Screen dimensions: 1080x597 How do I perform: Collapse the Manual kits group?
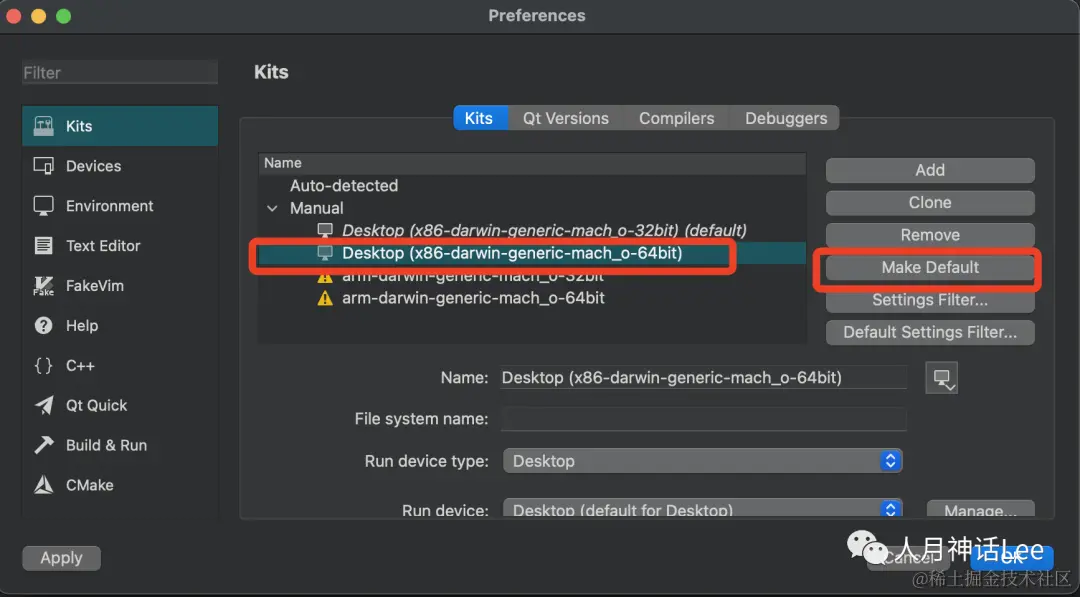(273, 208)
